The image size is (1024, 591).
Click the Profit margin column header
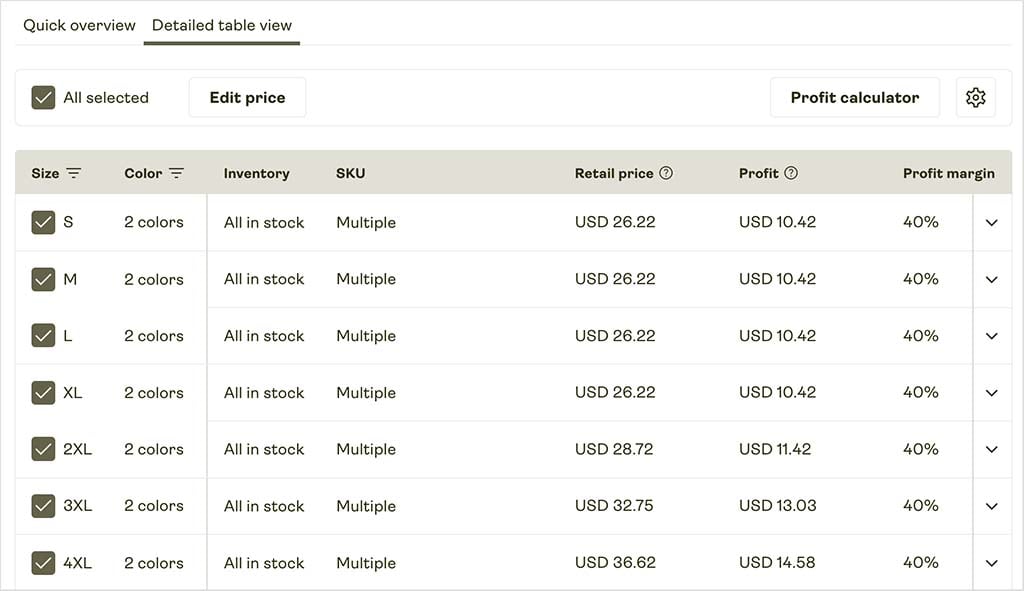coord(948,173)
